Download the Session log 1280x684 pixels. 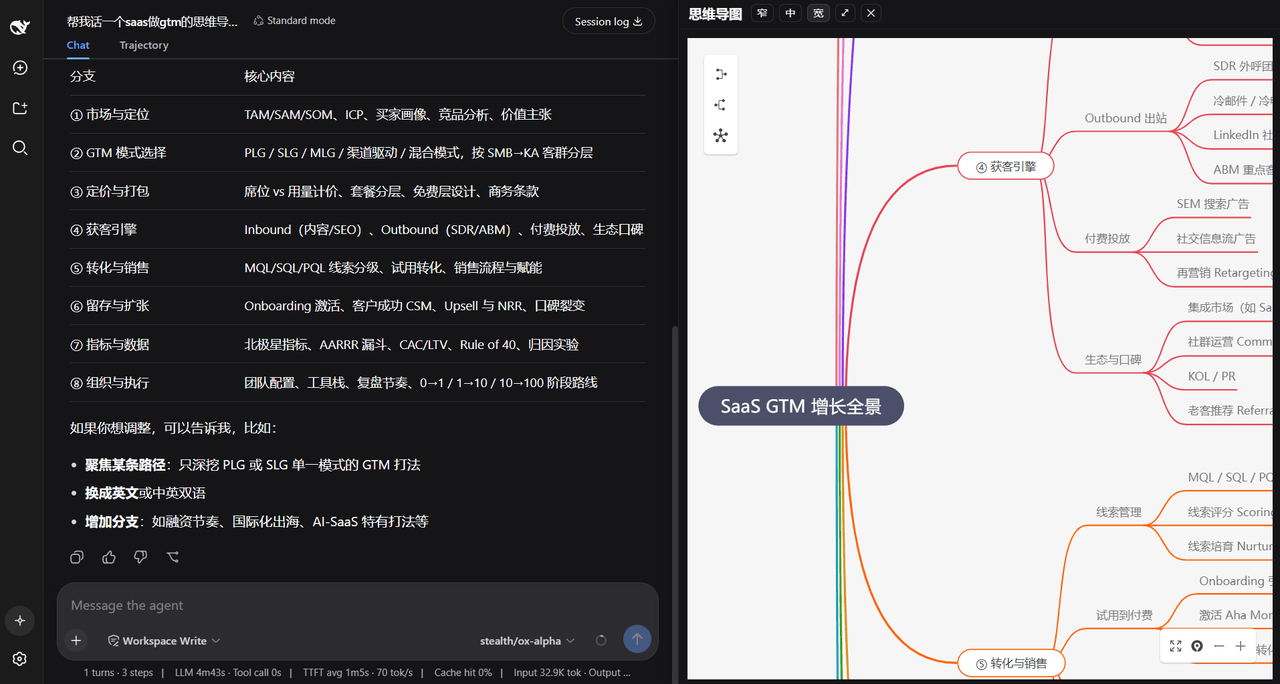[608, 21]
